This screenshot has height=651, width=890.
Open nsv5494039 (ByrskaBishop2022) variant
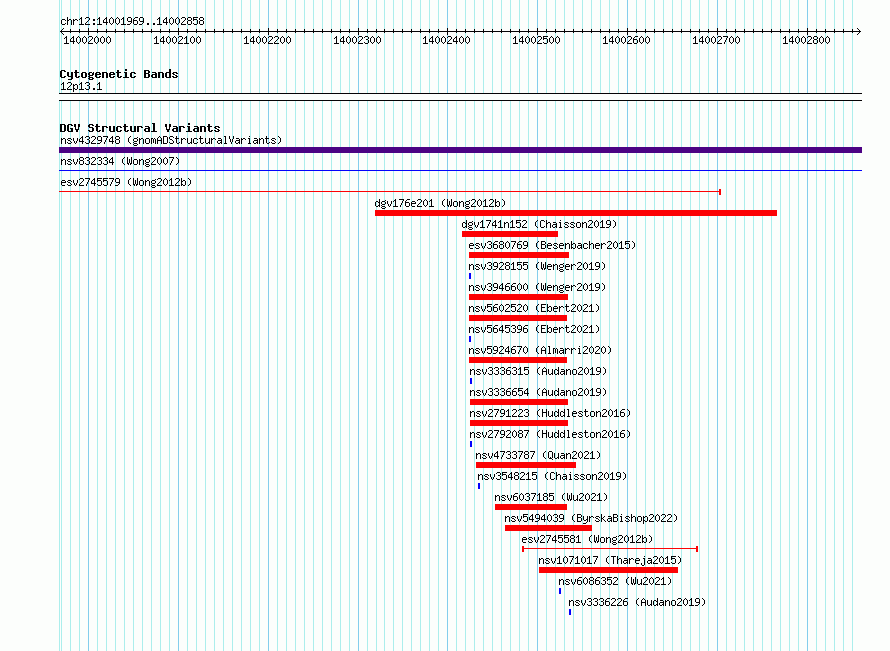(x=591, y=518)
